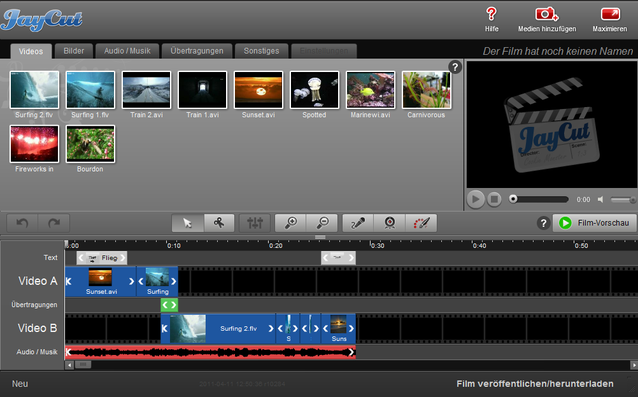Switch to the Videos tab
Screen dimensions: 638x397
click(31, 51)
